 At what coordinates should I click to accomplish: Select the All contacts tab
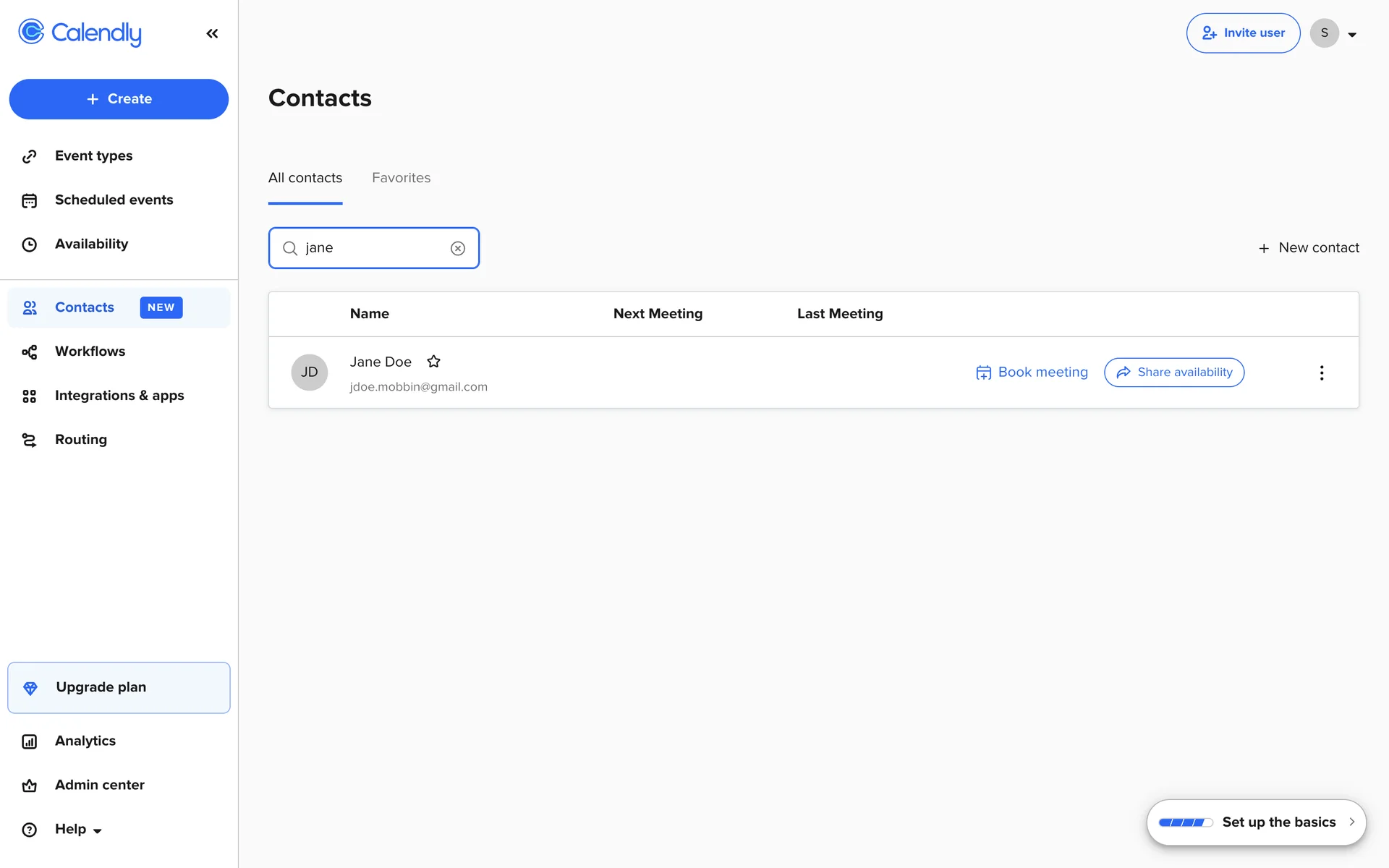305,178
